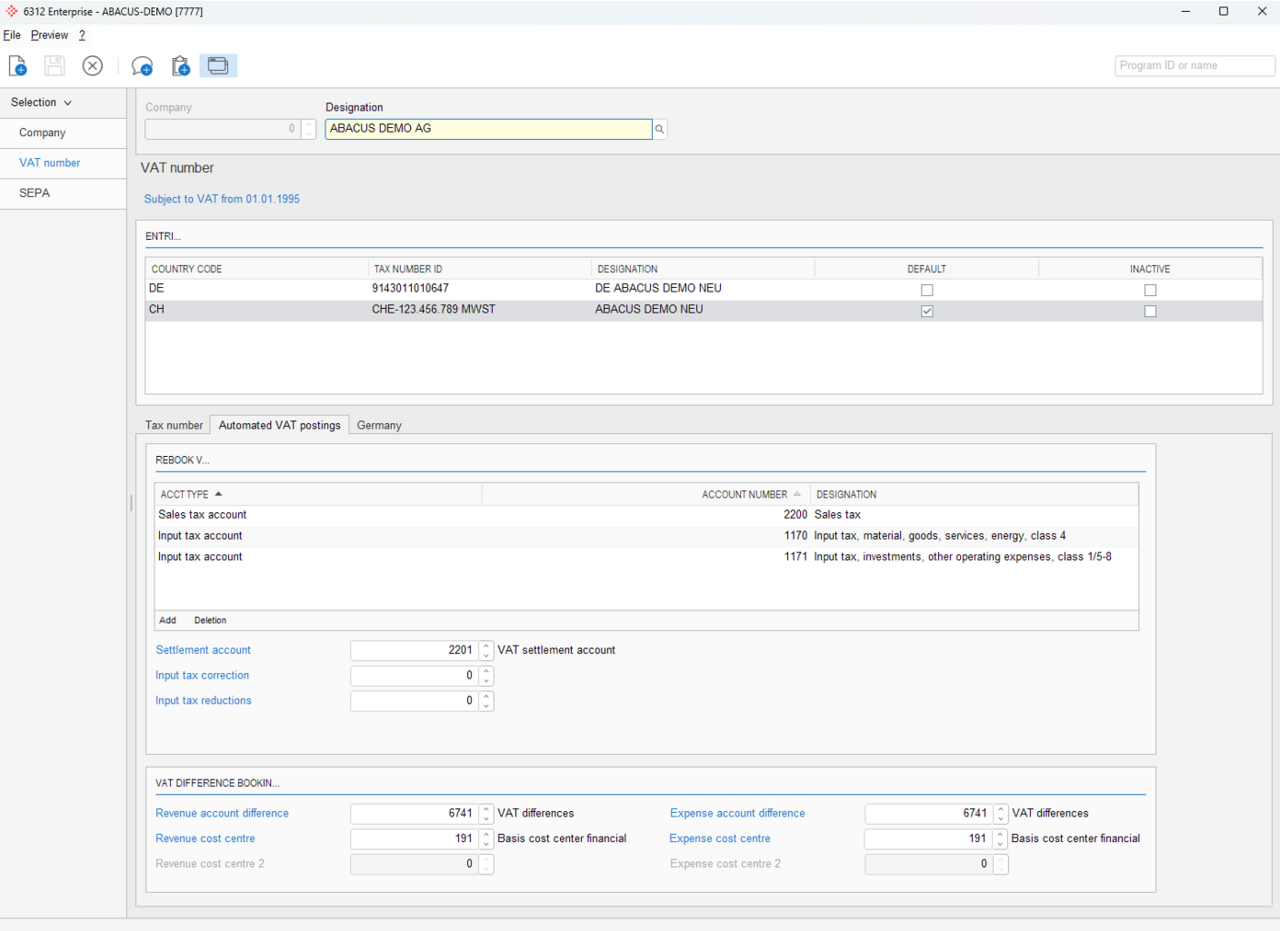
Task: Click the panel splitter handle left of the rebook list
Action: [x=131, y=503]
